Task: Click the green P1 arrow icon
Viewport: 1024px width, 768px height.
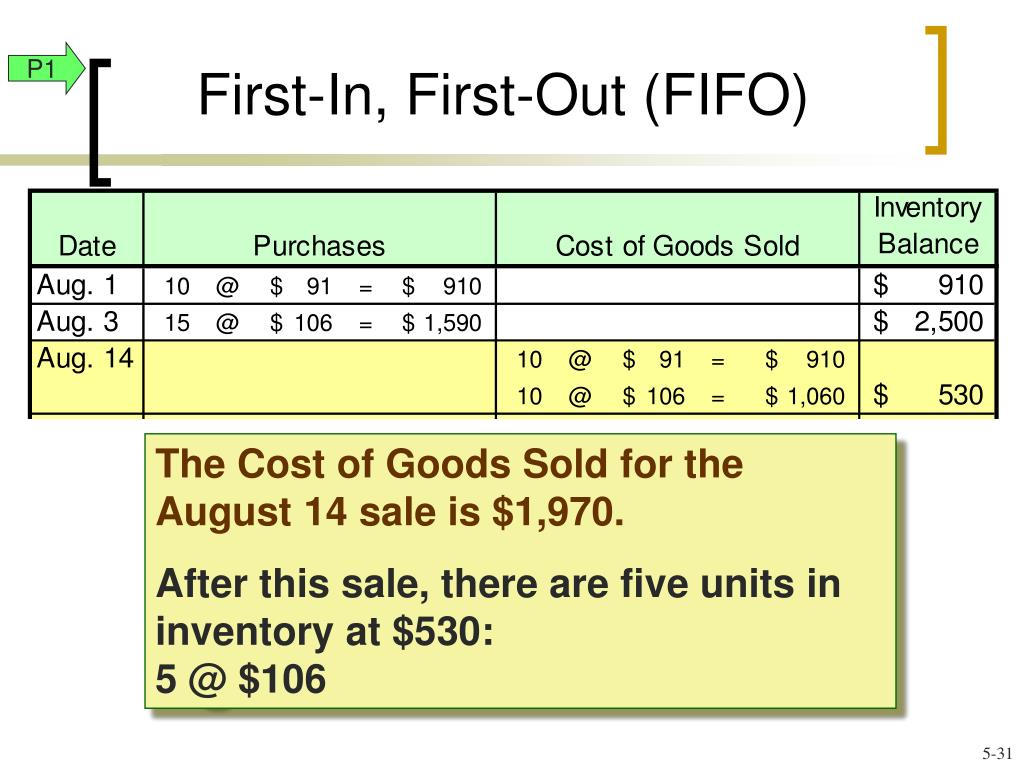Action: (x=46, y=68)
